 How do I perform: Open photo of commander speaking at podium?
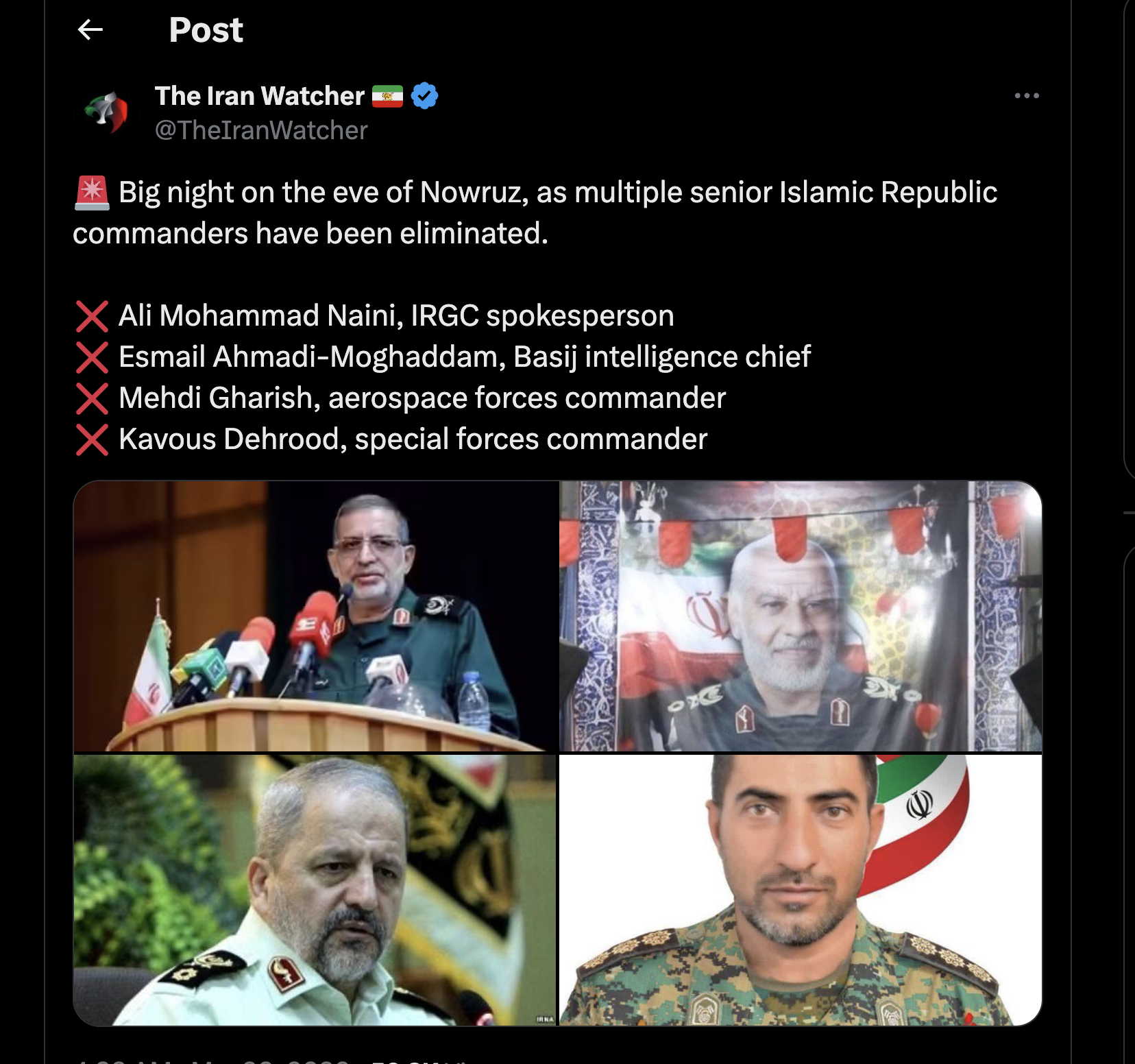(x=315, y=616)
